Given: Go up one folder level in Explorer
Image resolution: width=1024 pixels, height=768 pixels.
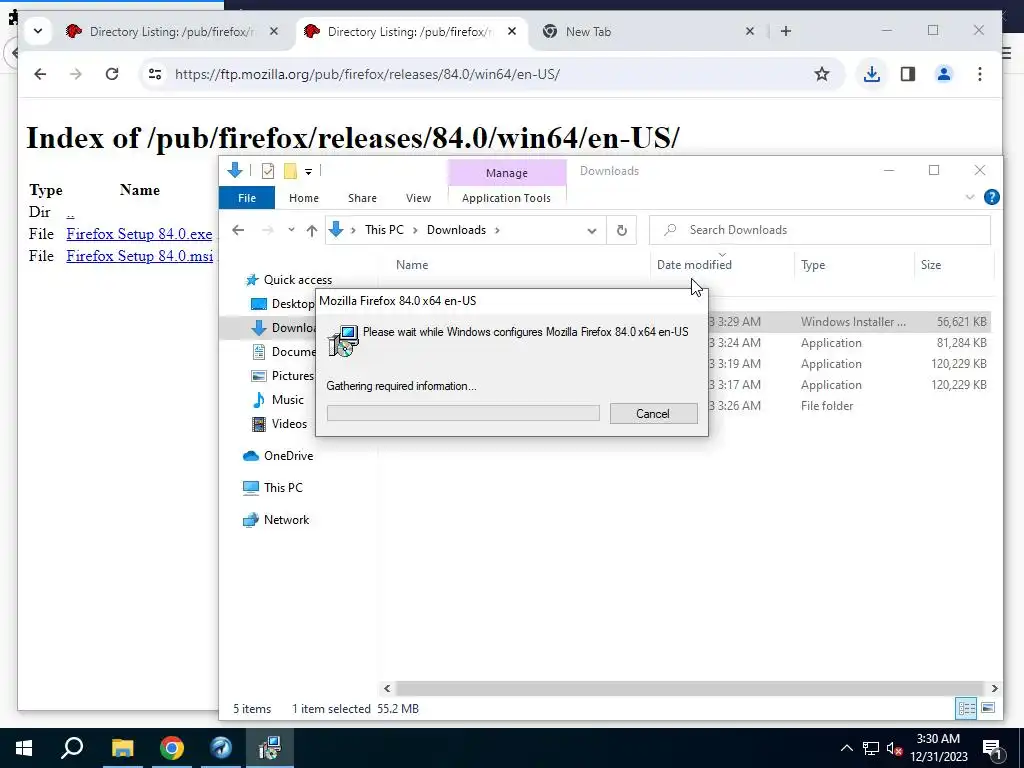Looking at the screenshot, I should pos(312,230).
